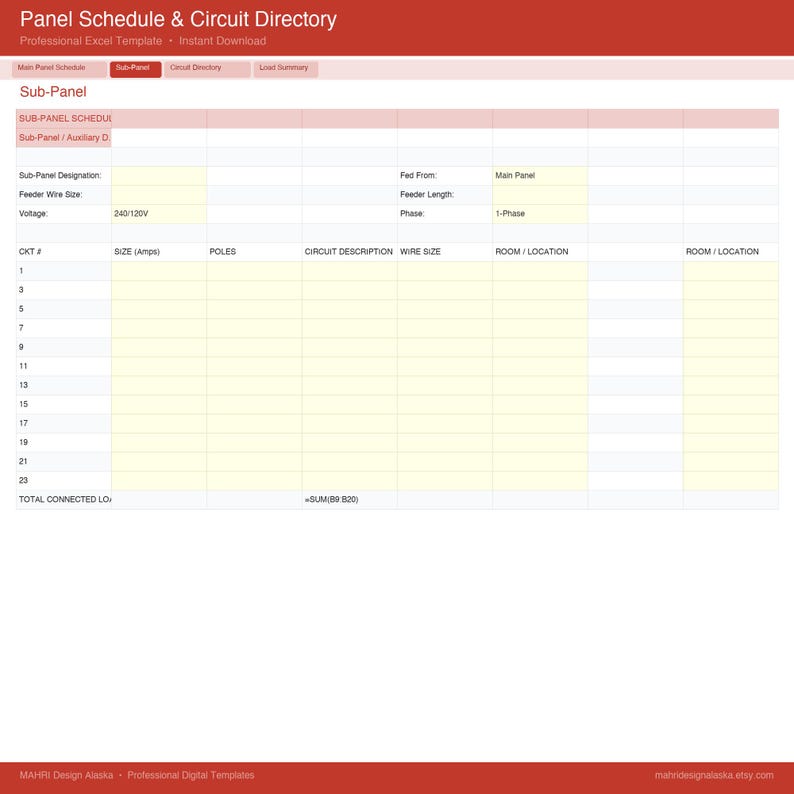Click the SIZE (Amps) column header
Image resolution: width=794 pixels, height=794 pixels.
159,252
